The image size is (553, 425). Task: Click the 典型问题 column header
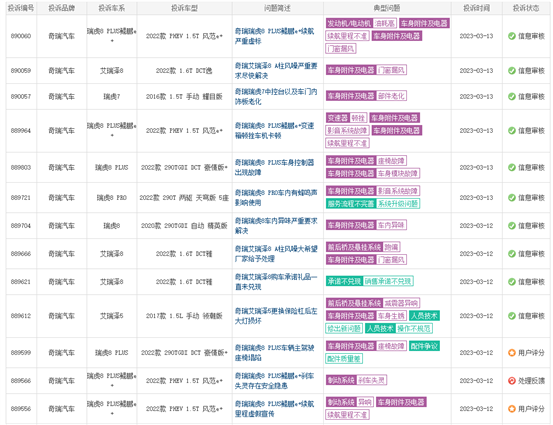[387, 8]
